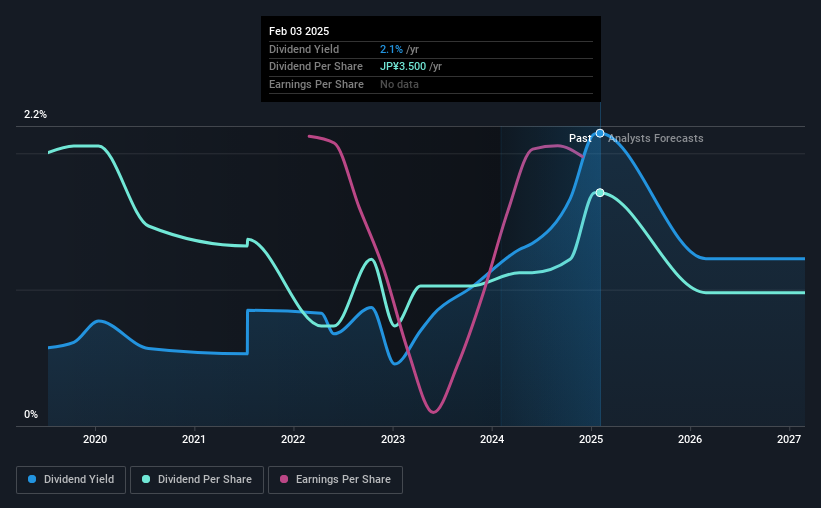
Task: Click the 2023 x-axis label
Action: click(393, 439)
